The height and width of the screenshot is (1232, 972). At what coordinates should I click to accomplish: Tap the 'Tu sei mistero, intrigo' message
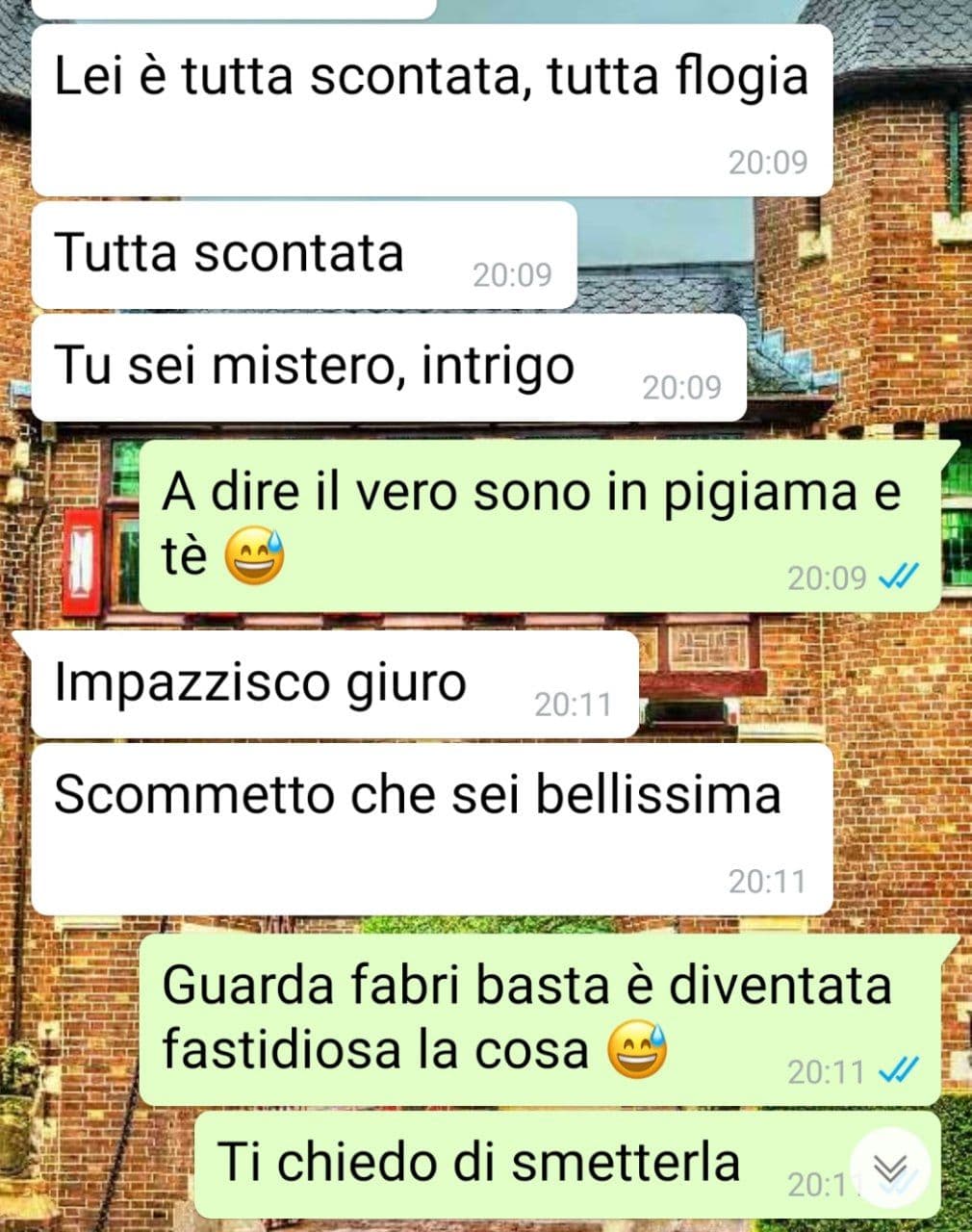(x=389, y=368)
